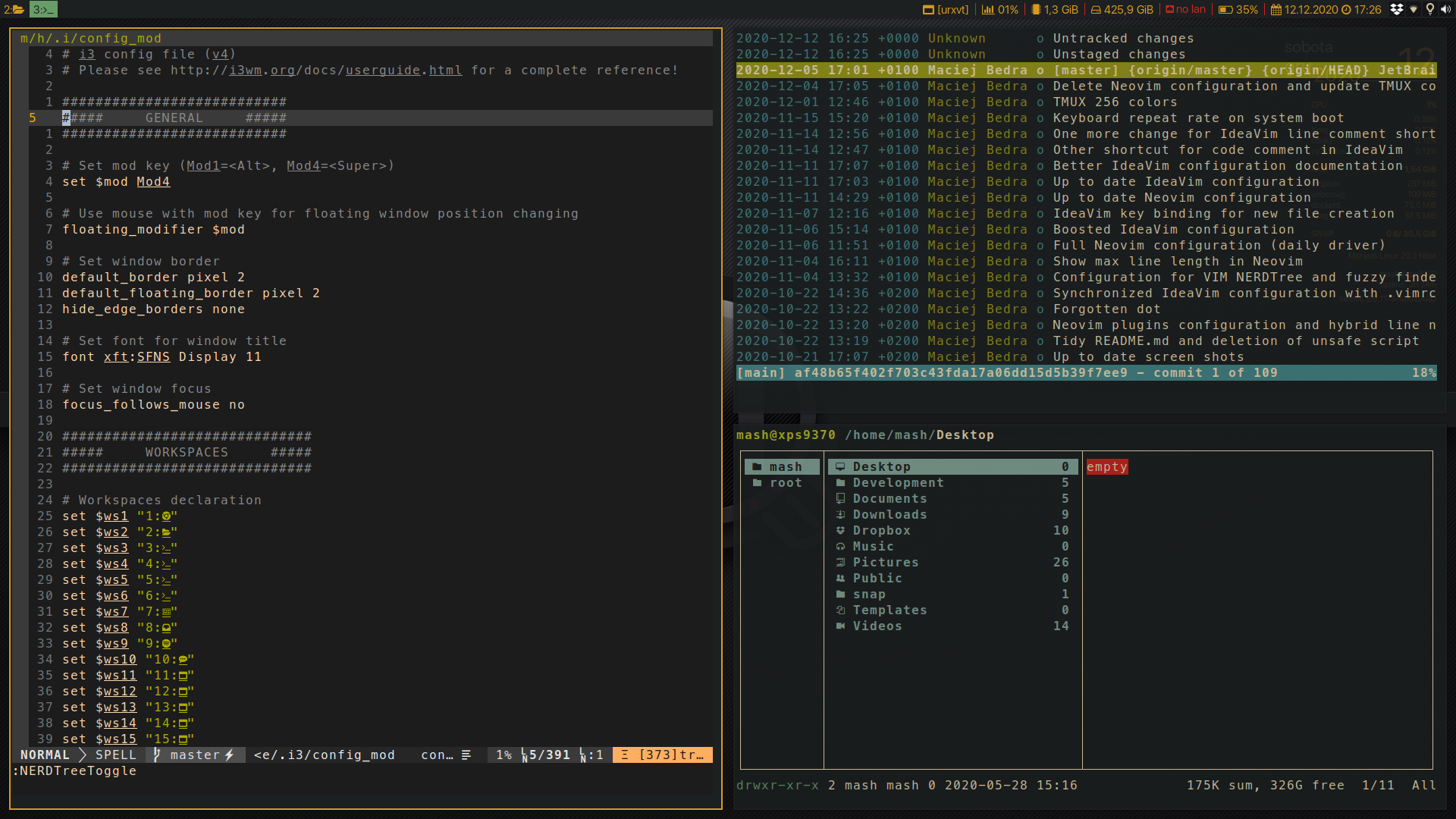Click the Dropbox tray icon
Viewport: 1456px width, 819px height.
click(x=1396, y=9)
